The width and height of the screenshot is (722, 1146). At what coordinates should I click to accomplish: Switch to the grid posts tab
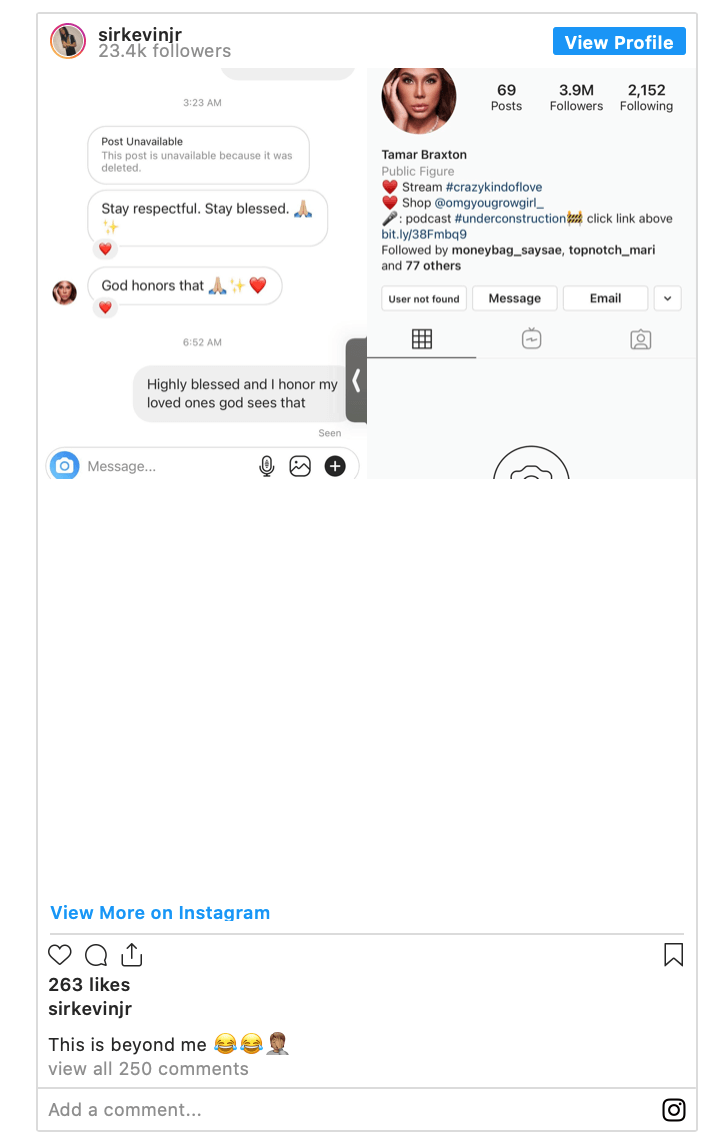tap(422, 339)
